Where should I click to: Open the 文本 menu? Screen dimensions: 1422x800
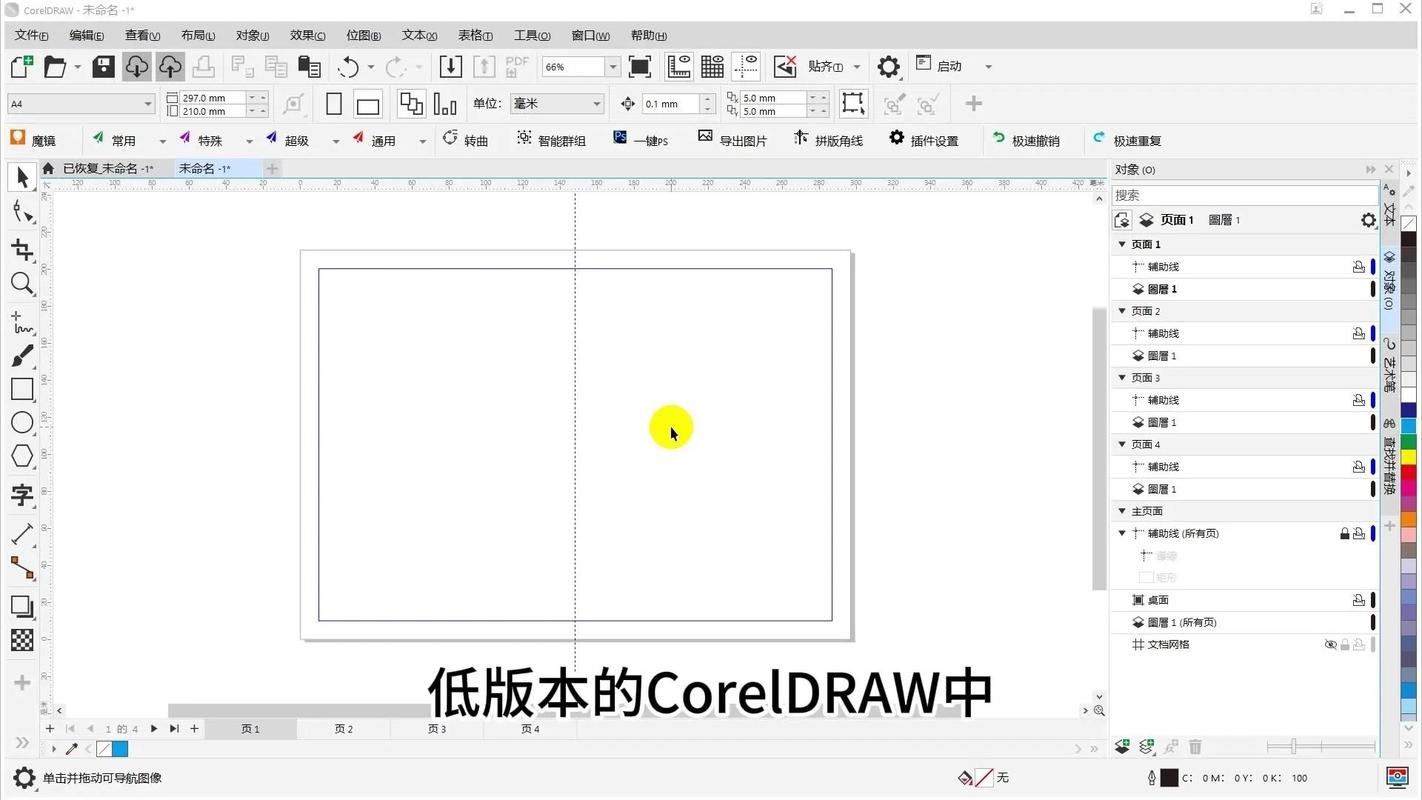(x=418, y=35)
